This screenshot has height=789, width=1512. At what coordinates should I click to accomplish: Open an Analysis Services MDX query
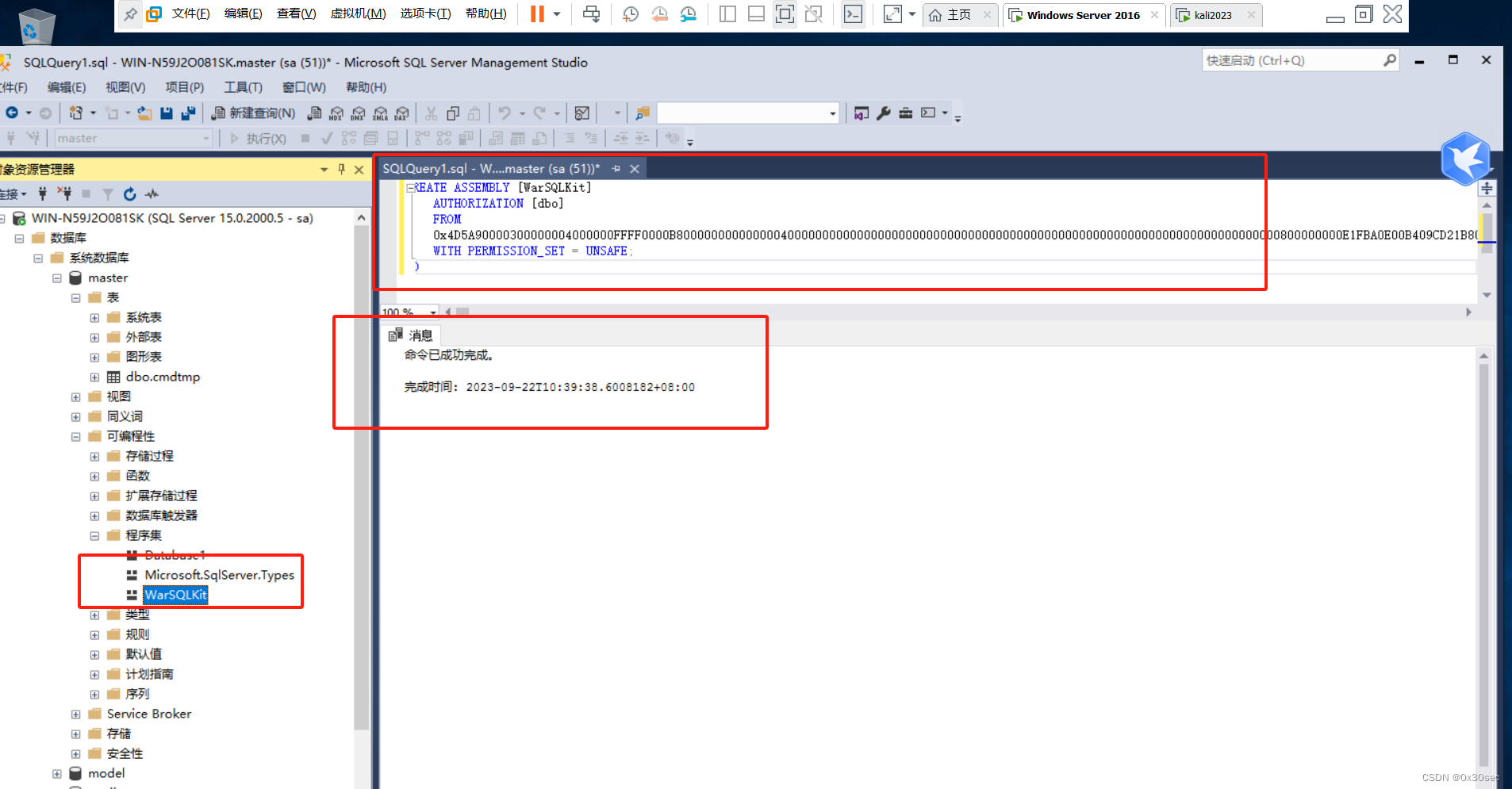pos(336,113)
